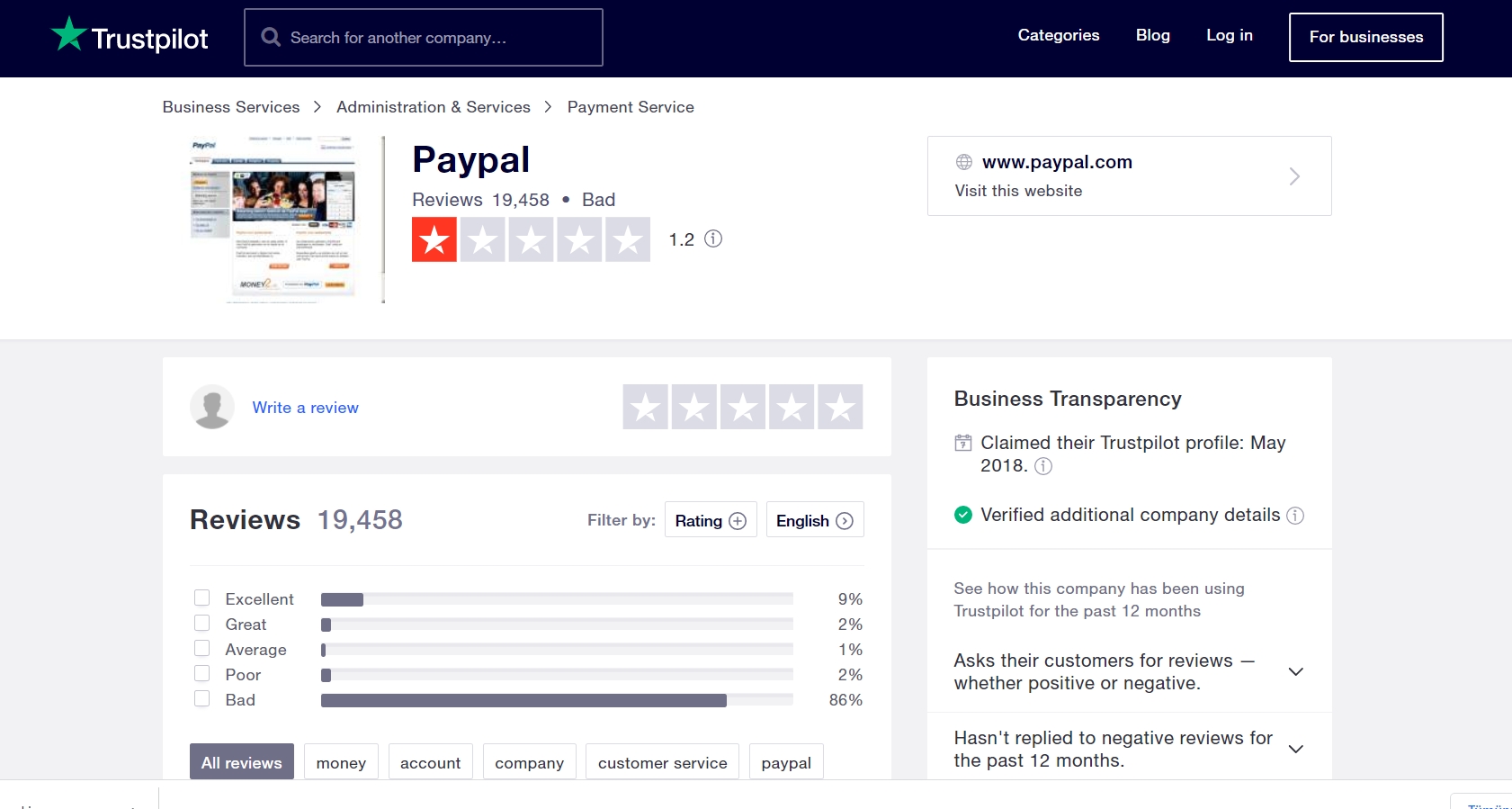The image size is (1512, 809).
Task: Check the Excellent rating filter
Action: click(x=202, y=598)
